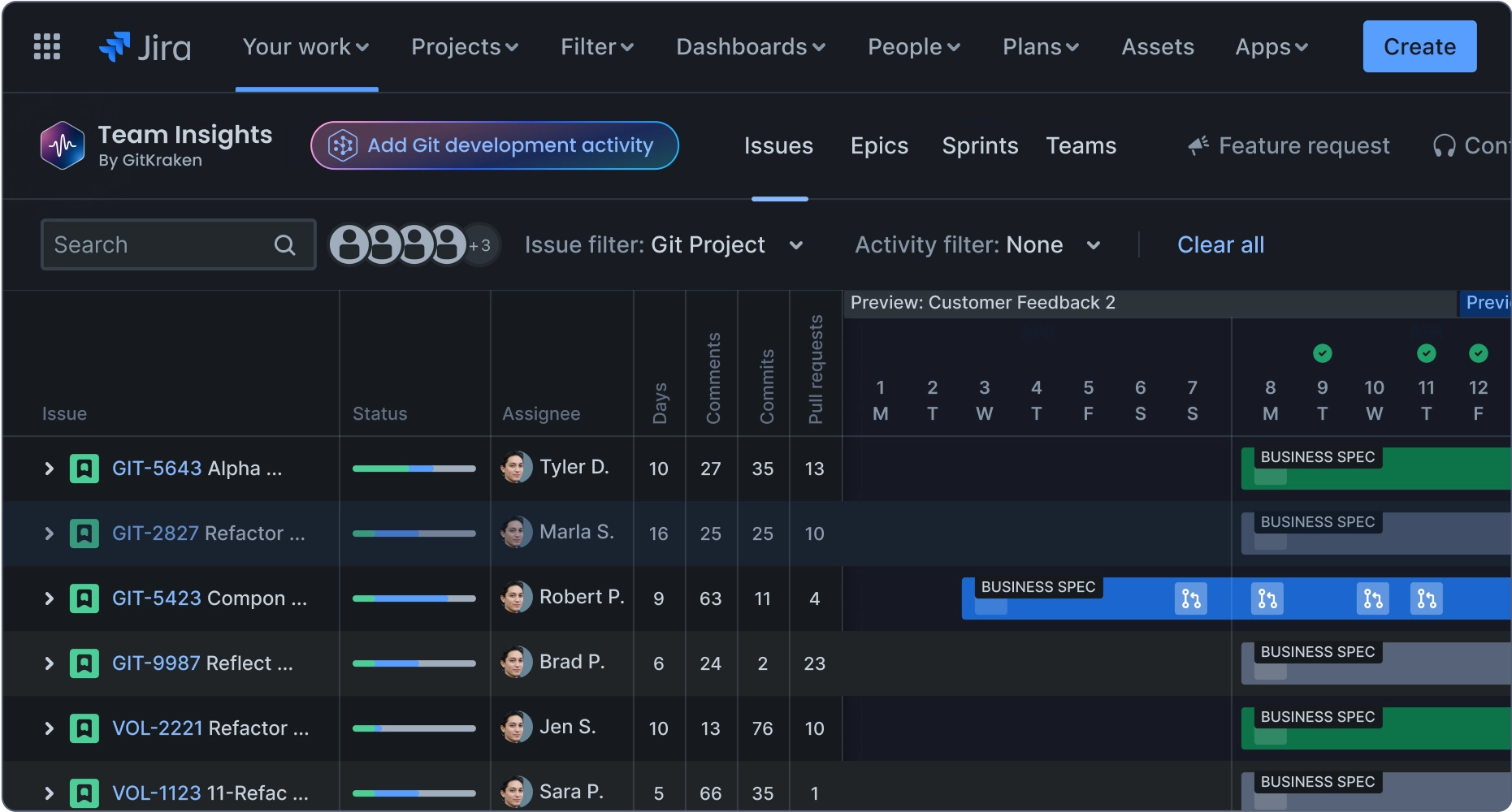The height and width of the screenshot is (812, 1512).
Task: Click the Clear all link
Action: 1220,244
